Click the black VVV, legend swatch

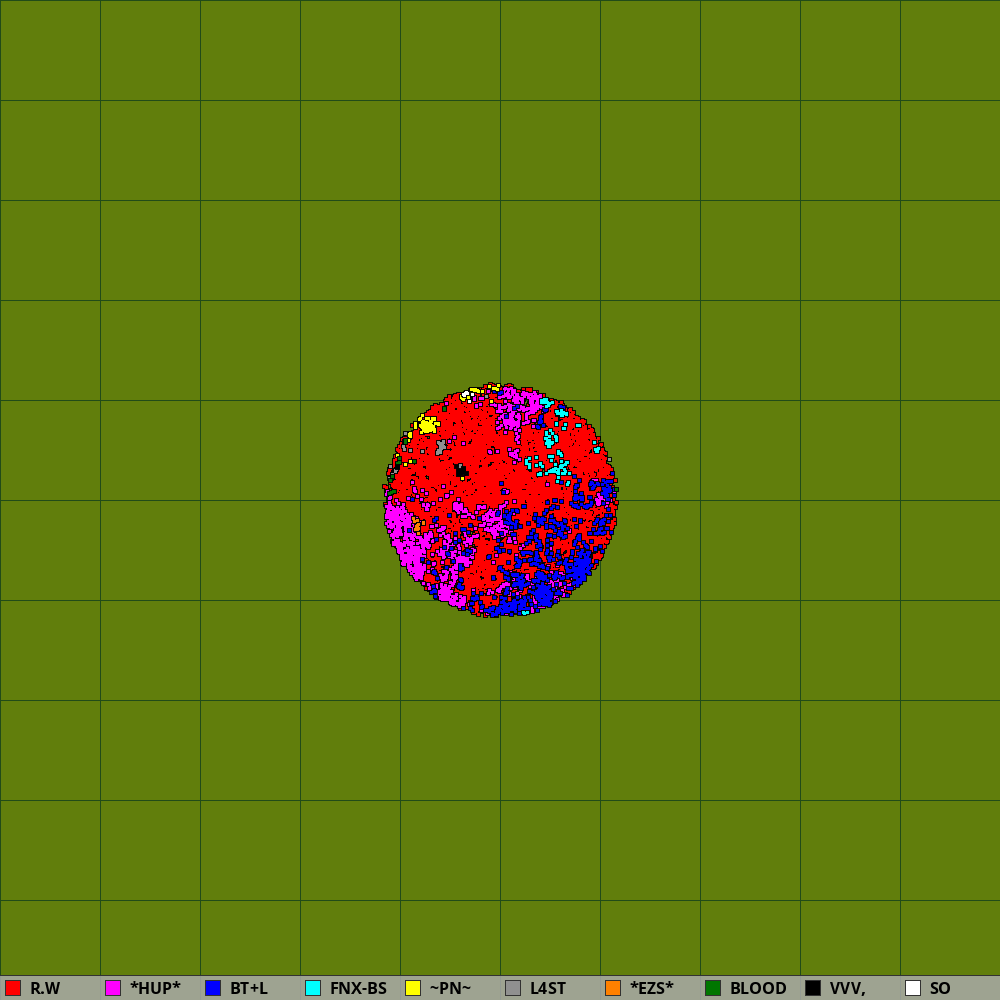(813, 988)
